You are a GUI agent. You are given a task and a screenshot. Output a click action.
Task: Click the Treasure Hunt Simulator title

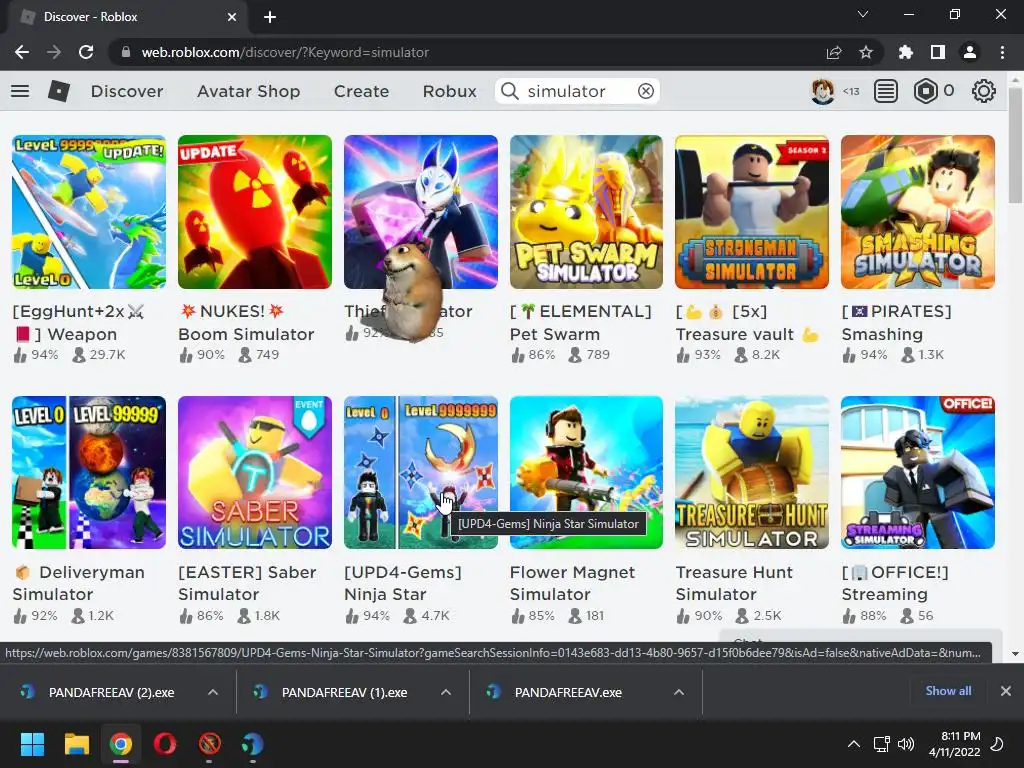coord(734,583)
